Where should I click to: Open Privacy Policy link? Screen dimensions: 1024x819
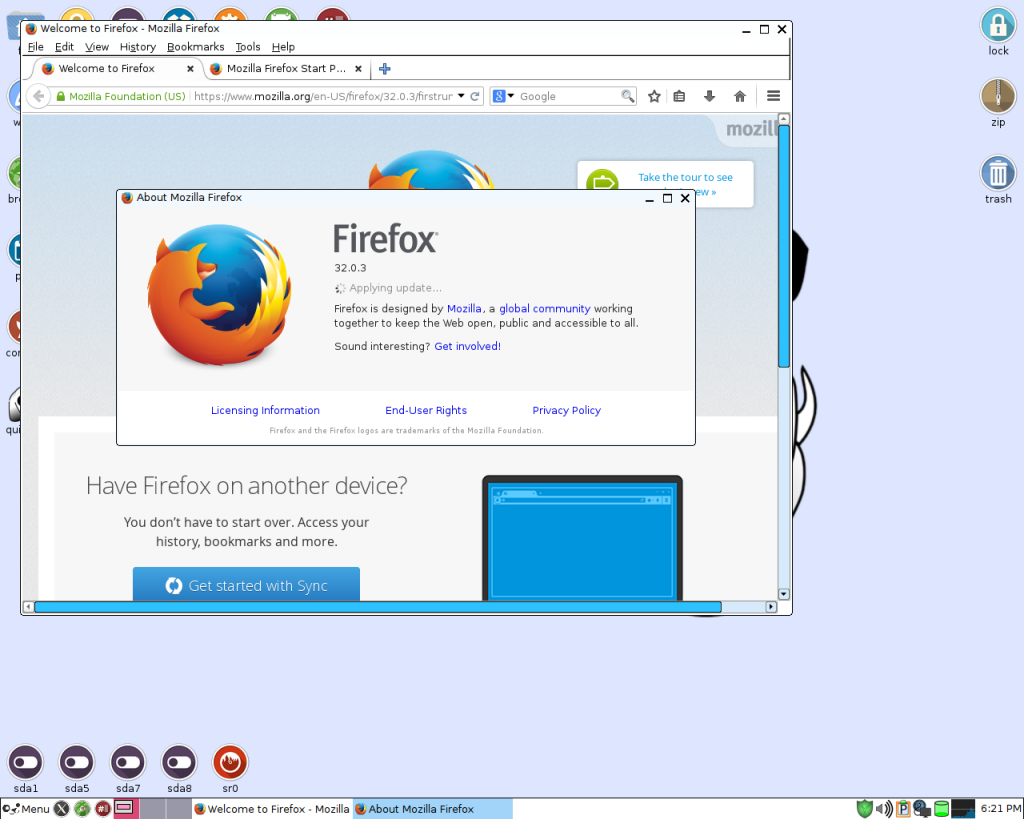[566, 410]
